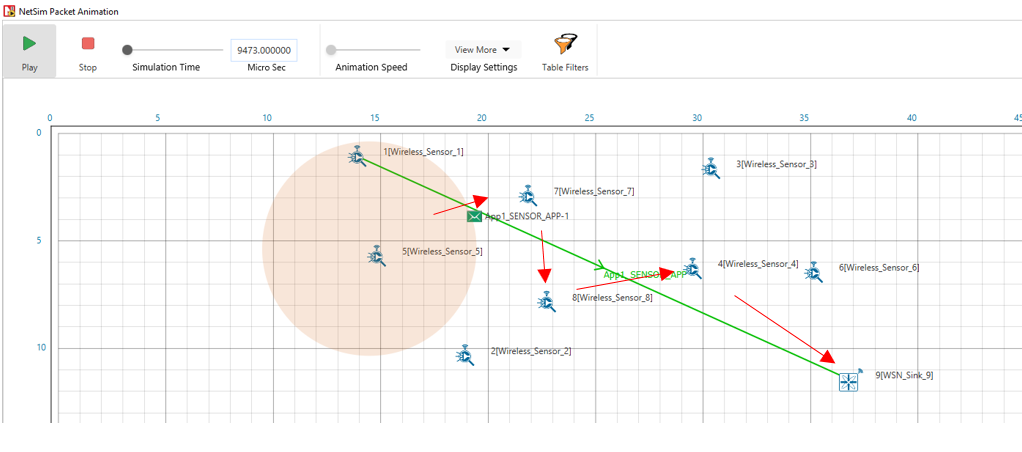Click the 4[Wireless_Sensor_4] label
The height and width of the screenshot is (452, 1022).
pyautogui.click(x=758, y=264)
